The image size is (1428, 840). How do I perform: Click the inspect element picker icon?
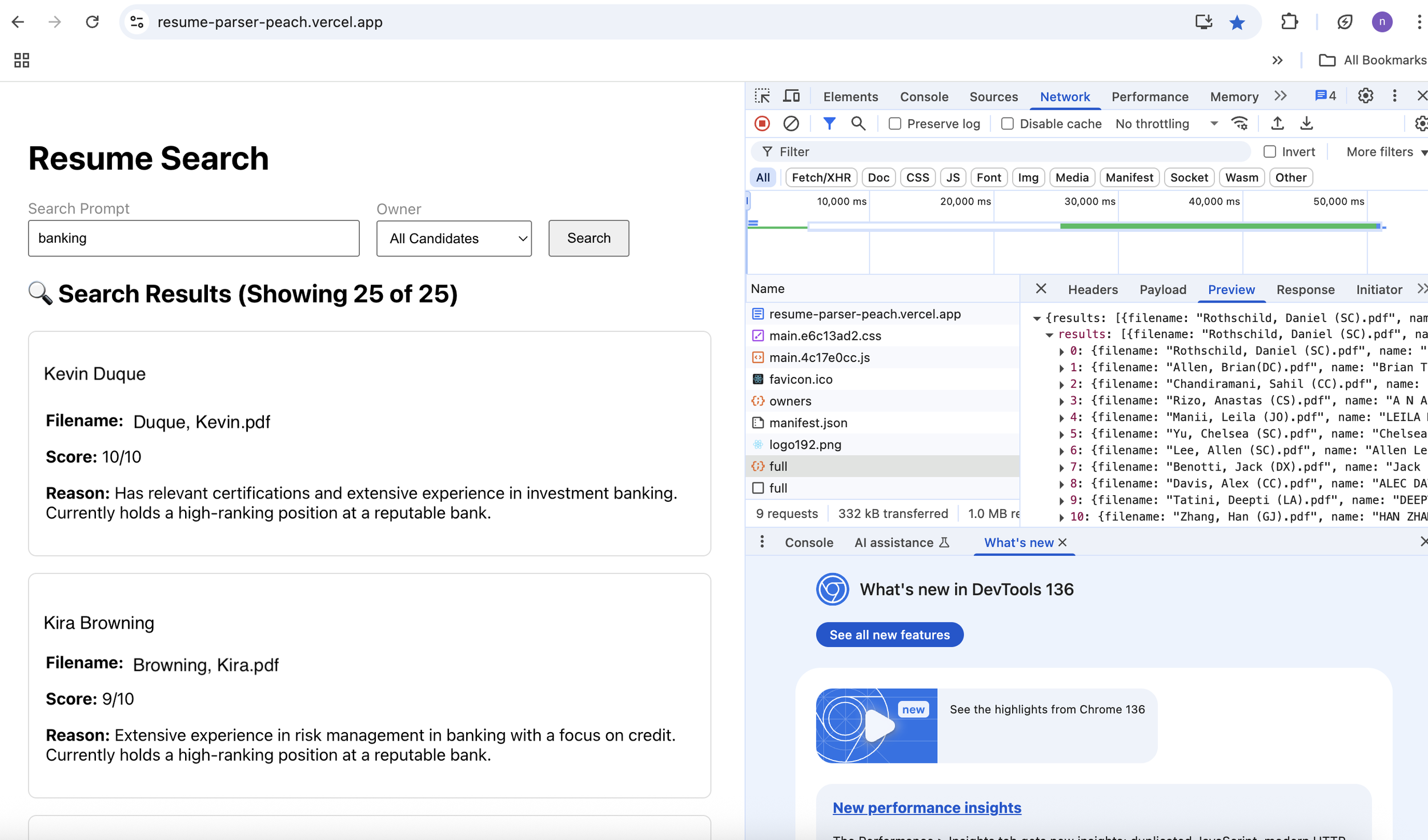[x=762, y=96]
